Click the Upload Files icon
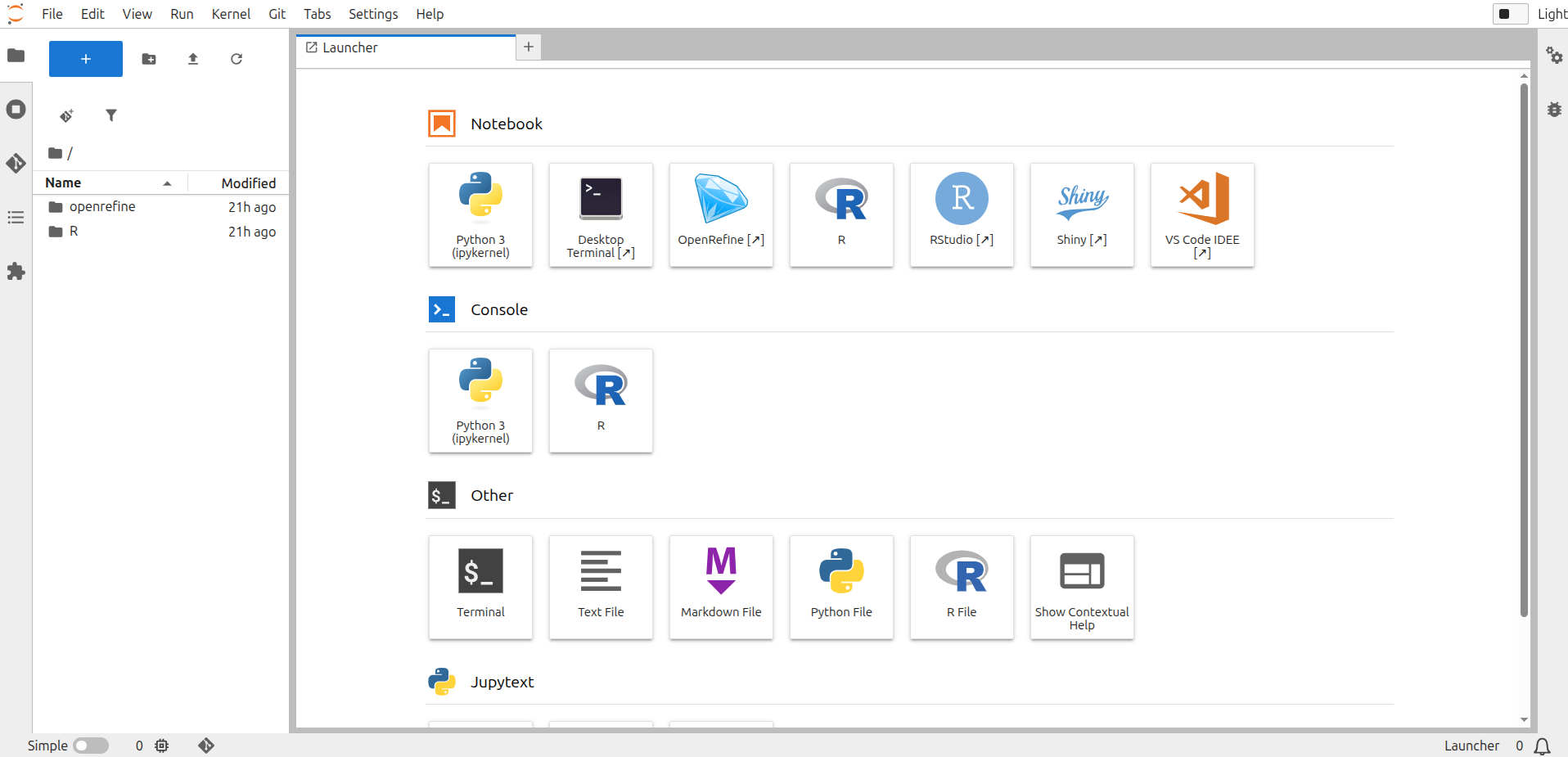Screen dimensions: 1568x757 click(193, 59)
